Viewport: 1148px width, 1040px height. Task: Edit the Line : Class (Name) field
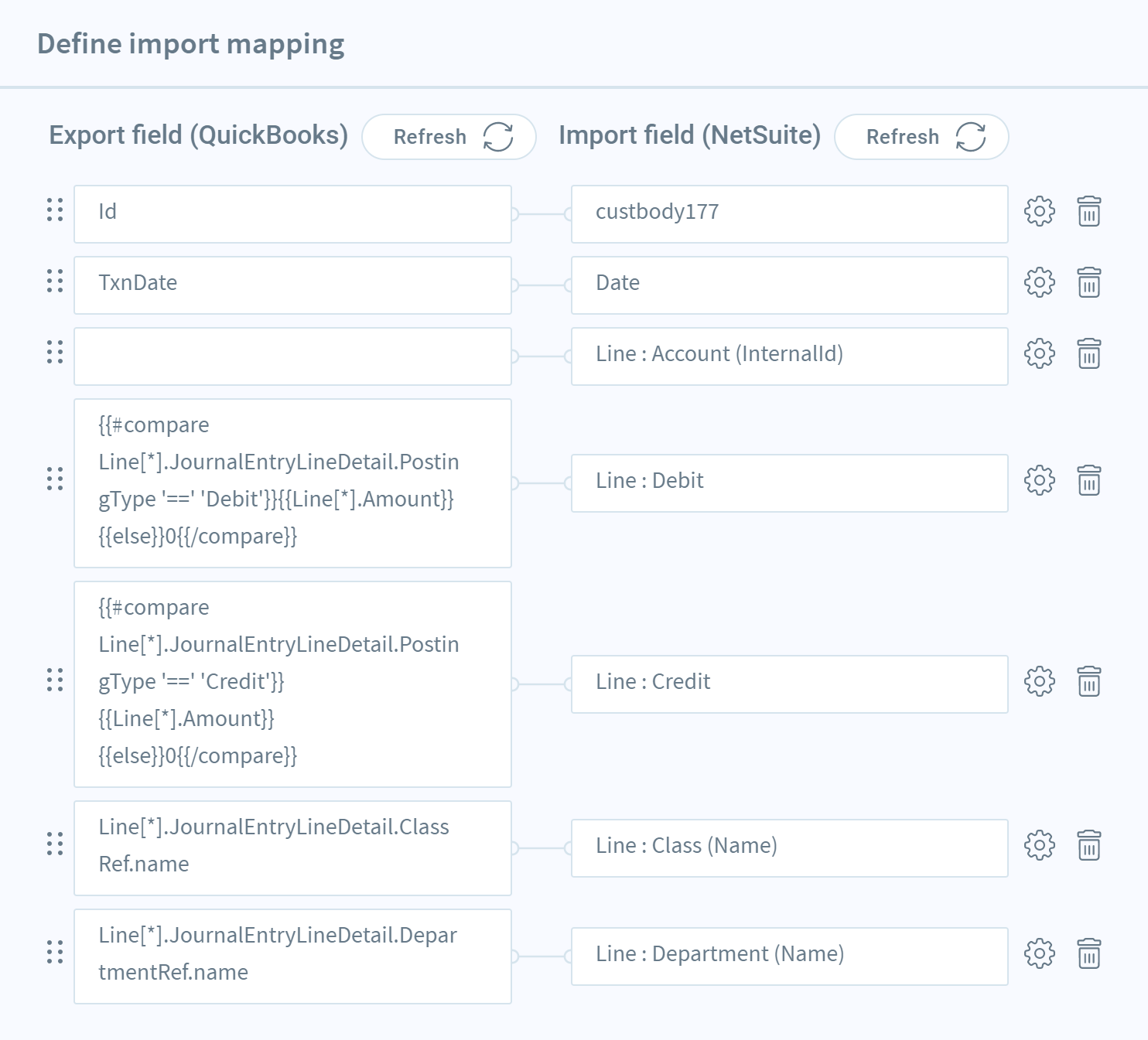point(790,848)
